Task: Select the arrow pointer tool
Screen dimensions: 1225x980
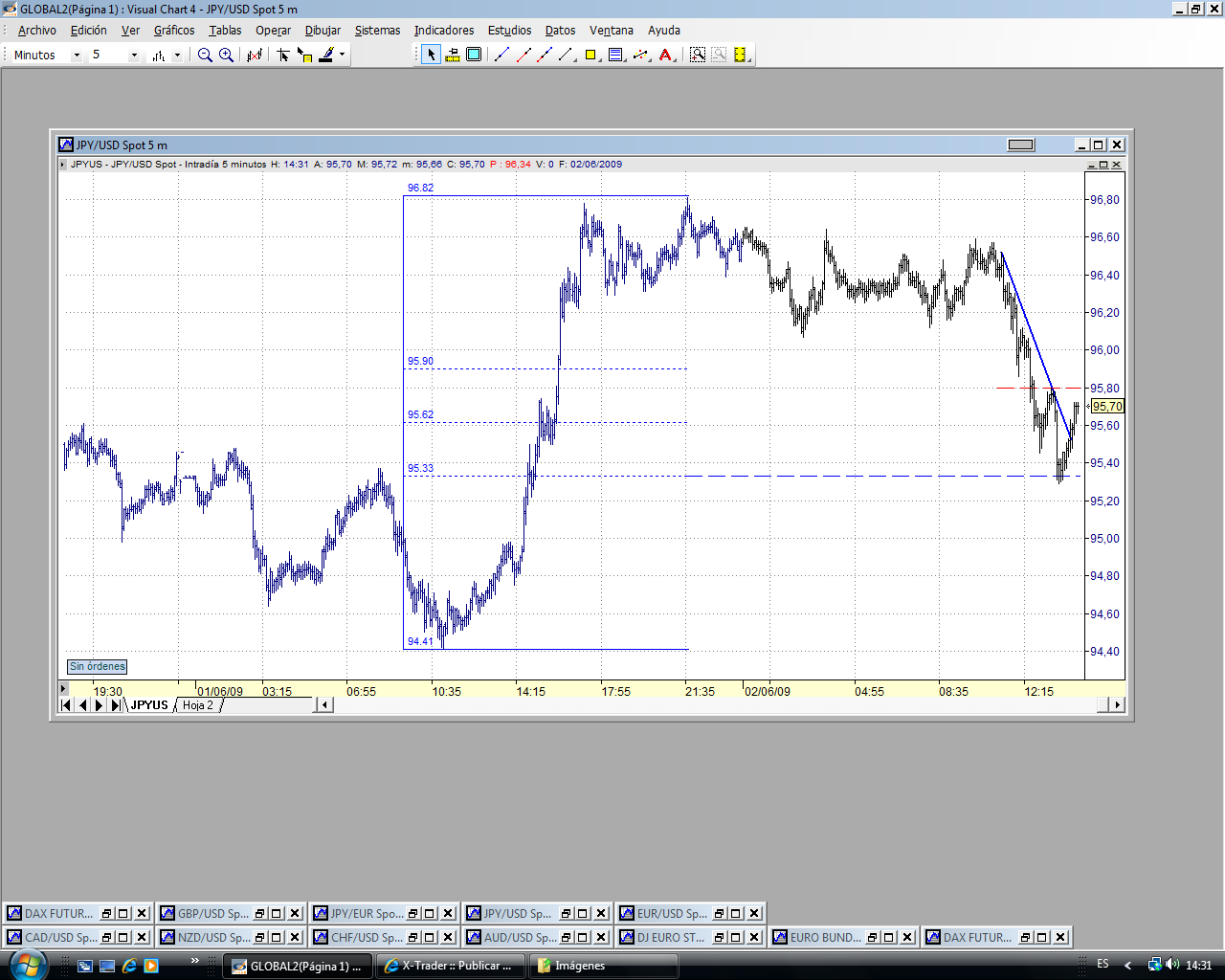Action: click(x=432, y=56)
